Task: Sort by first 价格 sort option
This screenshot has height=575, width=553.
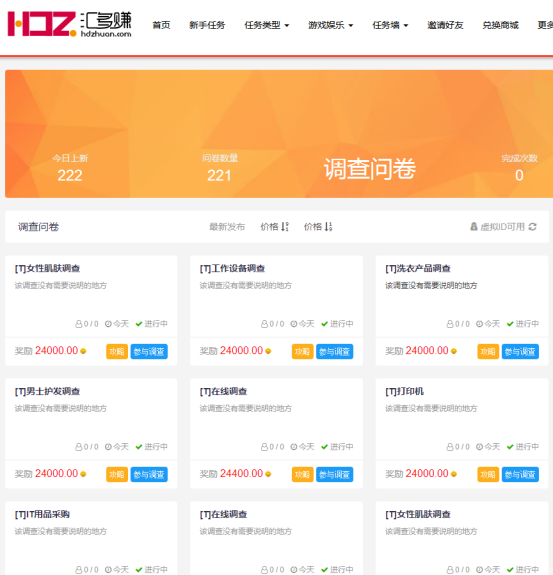Action: pos(275,227)
